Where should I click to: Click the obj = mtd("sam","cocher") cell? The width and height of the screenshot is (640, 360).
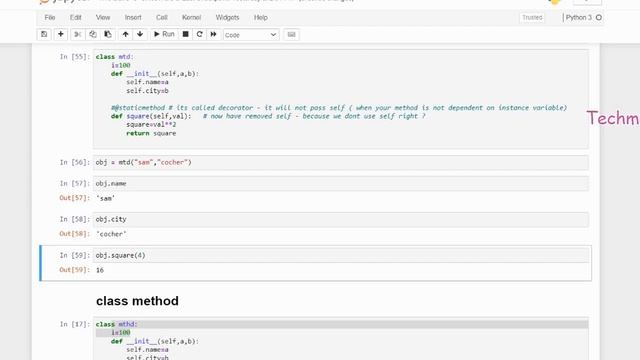[x=340, y=162]
